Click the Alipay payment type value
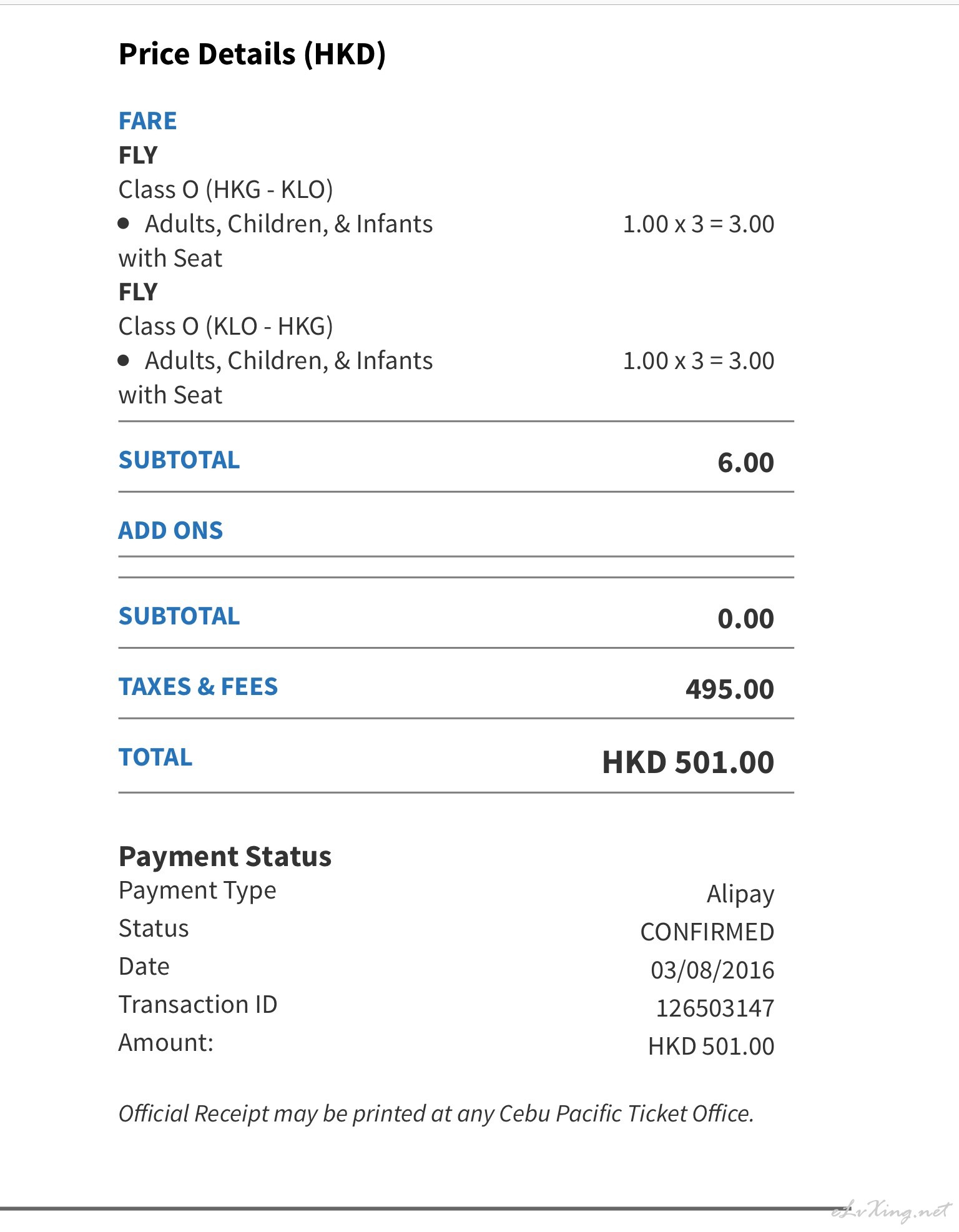 point(740,894)
